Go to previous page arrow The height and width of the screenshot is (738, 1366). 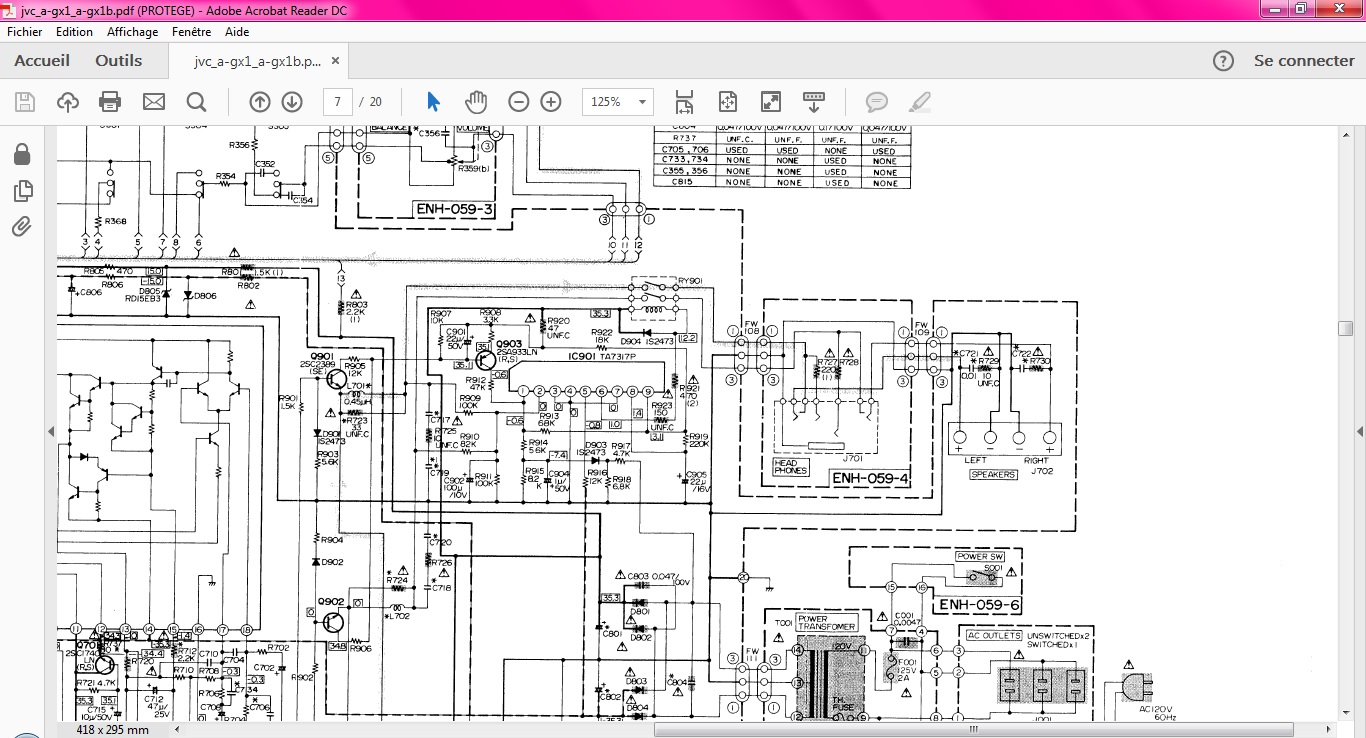click(260, 101)
